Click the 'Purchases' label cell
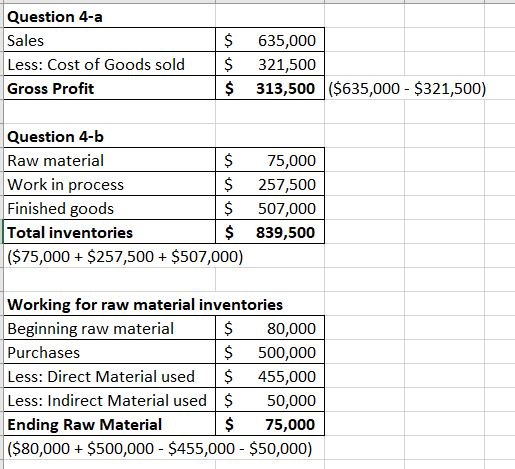The height and width of the screenshot is (469, 515). pos(109,352)
